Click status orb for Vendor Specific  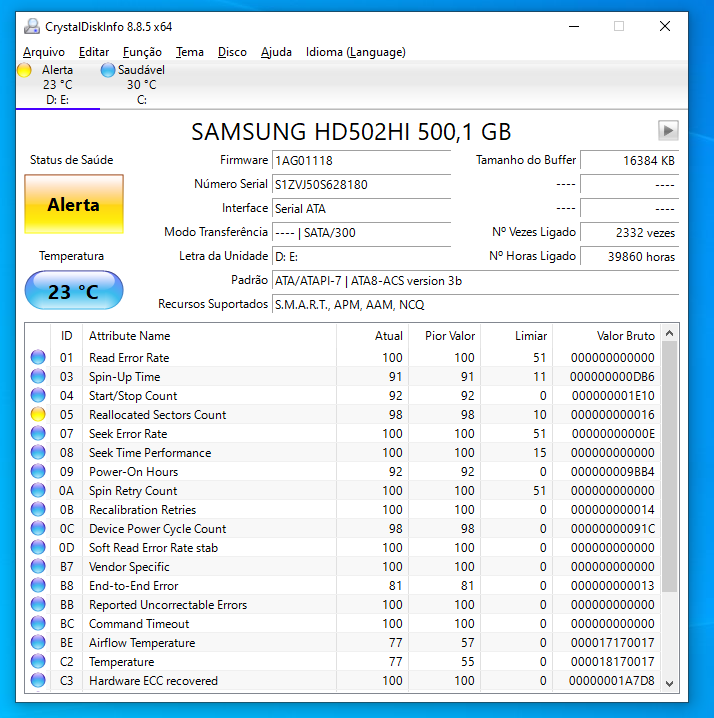38,566
